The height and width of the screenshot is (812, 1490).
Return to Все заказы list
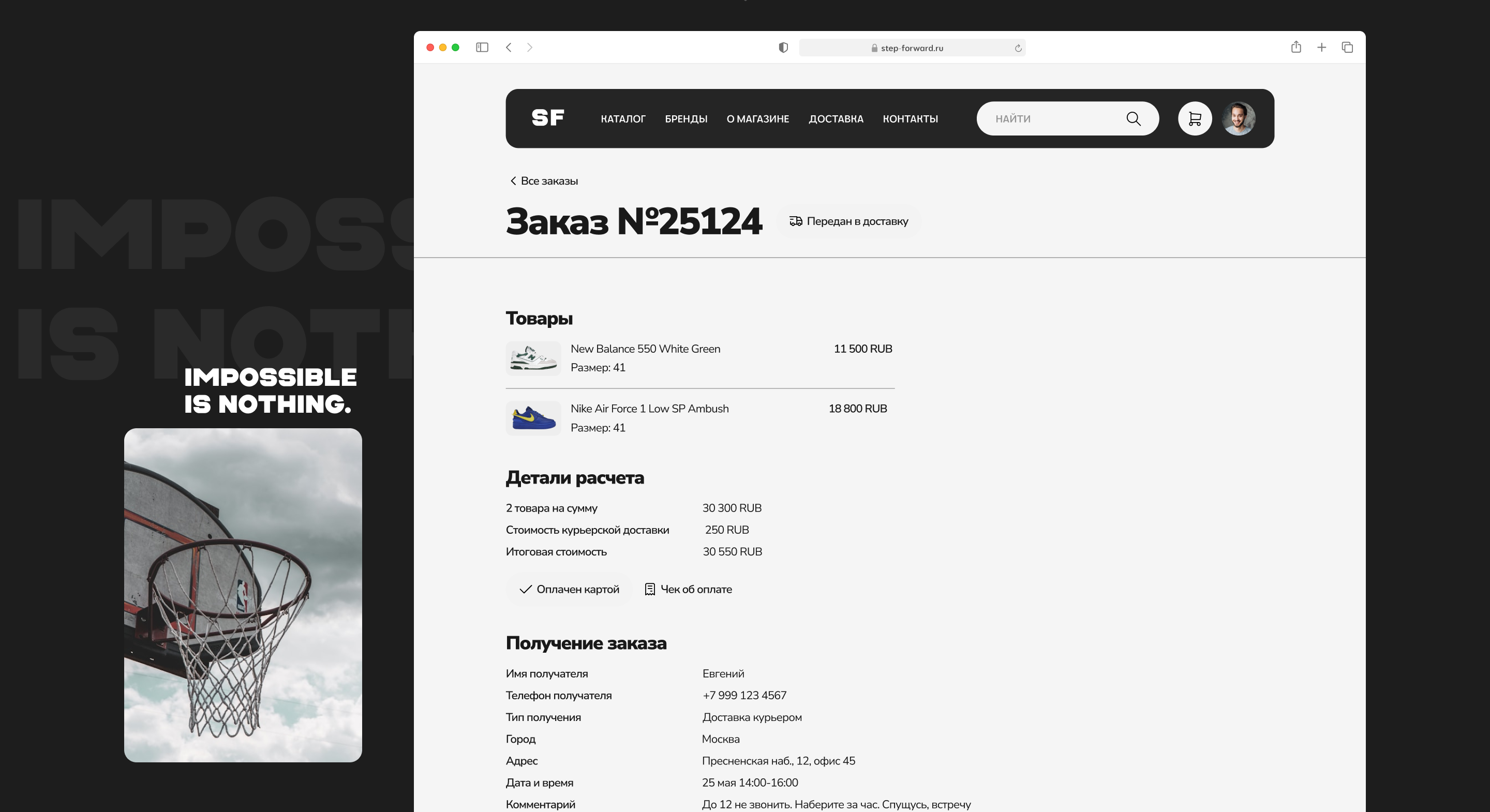(x=544, y=181)
